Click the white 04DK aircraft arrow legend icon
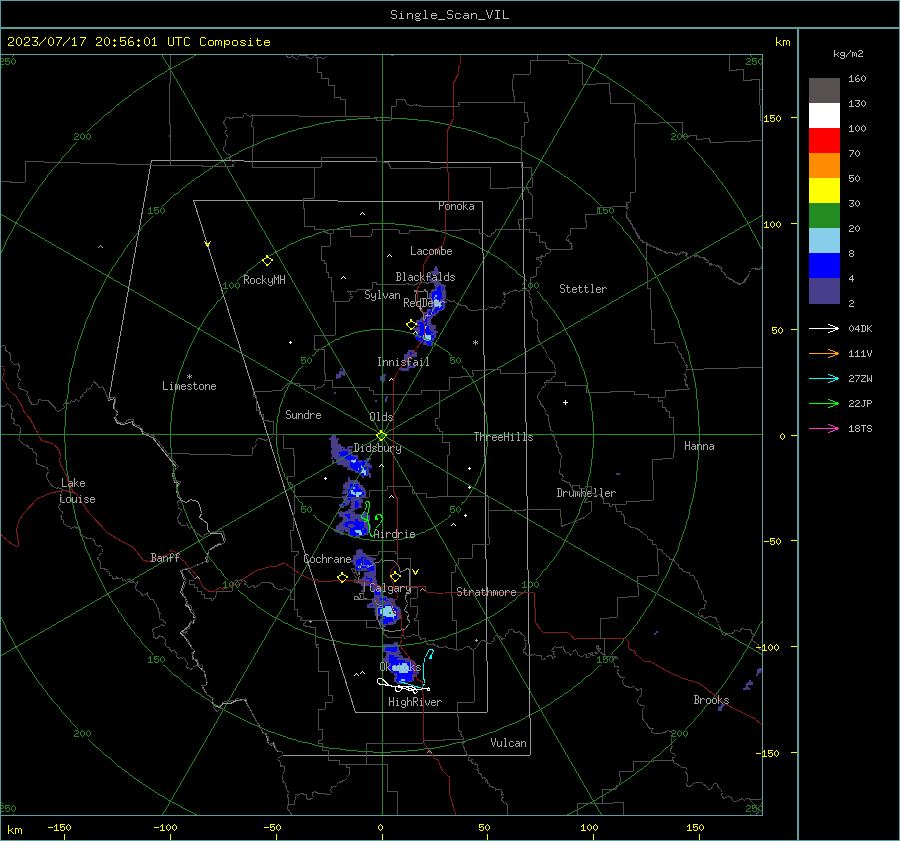The image size is (900, 841). point(824,329)
